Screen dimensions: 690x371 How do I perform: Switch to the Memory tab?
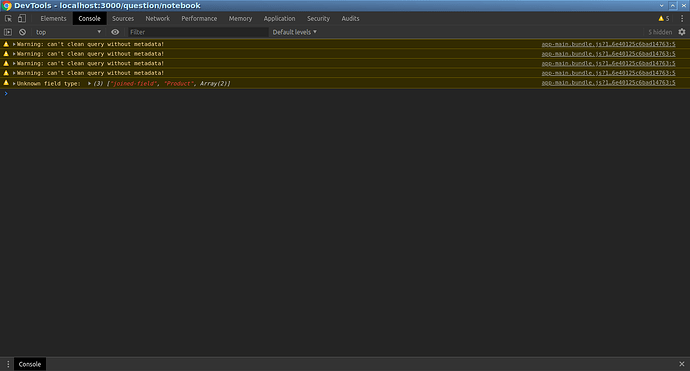pyautogui.click(x=240, y=18)
